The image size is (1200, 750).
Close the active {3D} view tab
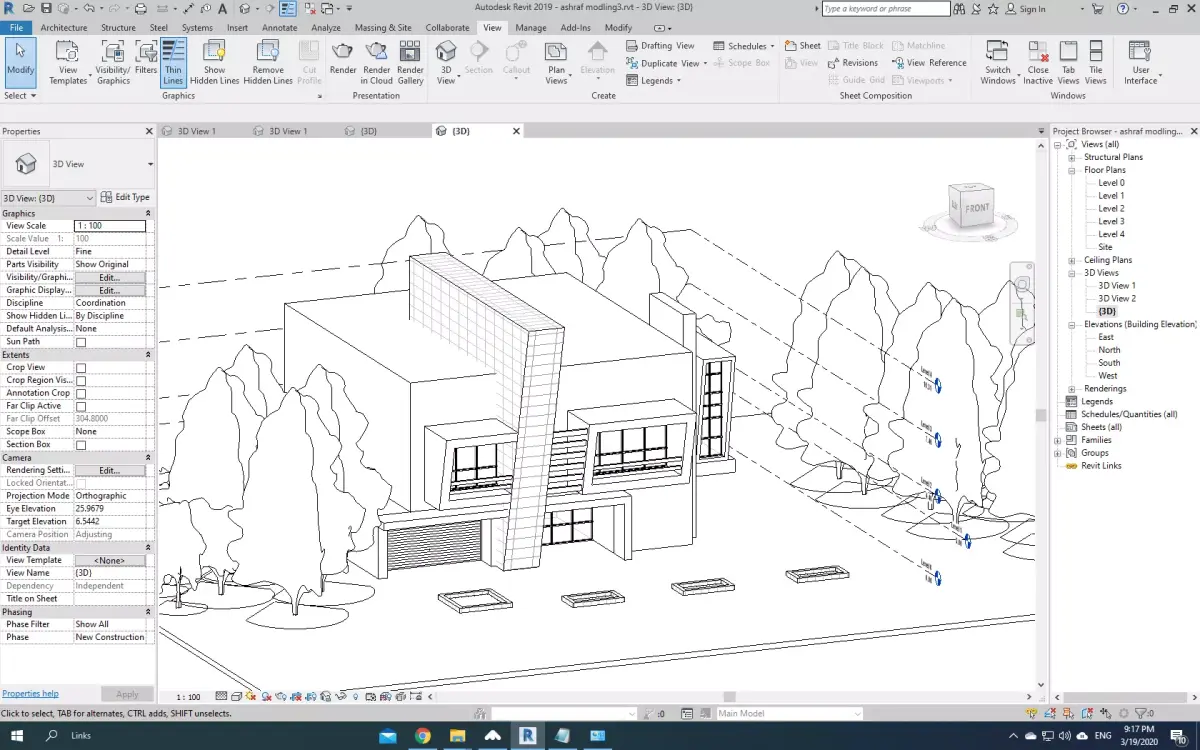[x=517, y=131]
